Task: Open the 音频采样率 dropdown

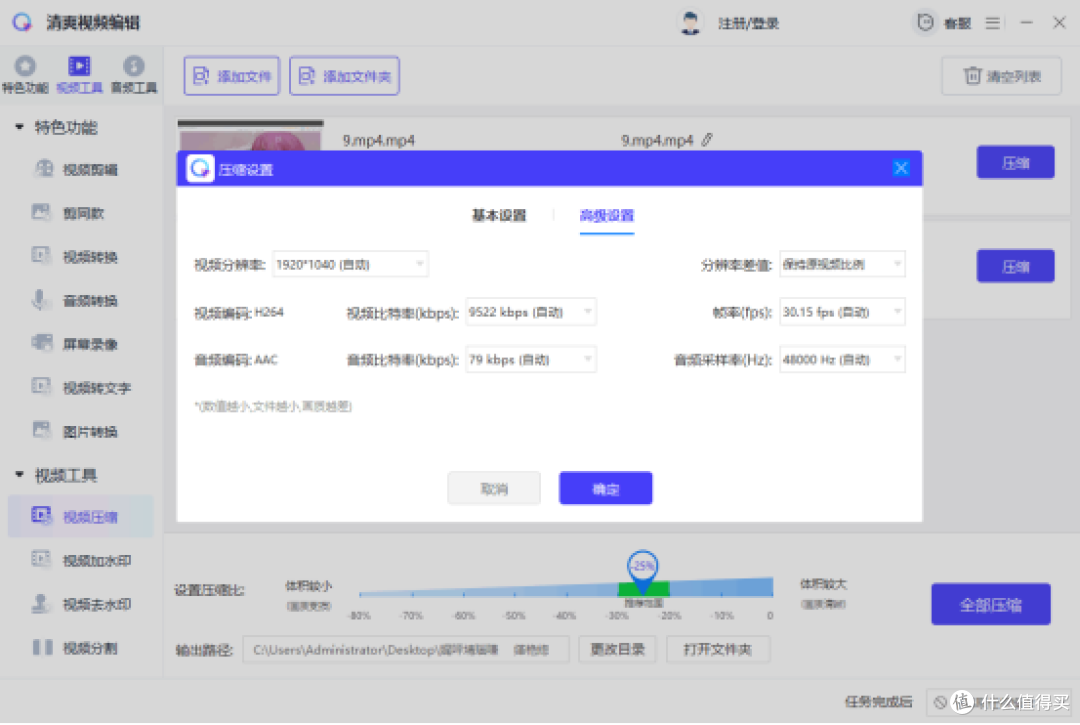Action: (842, 359)
